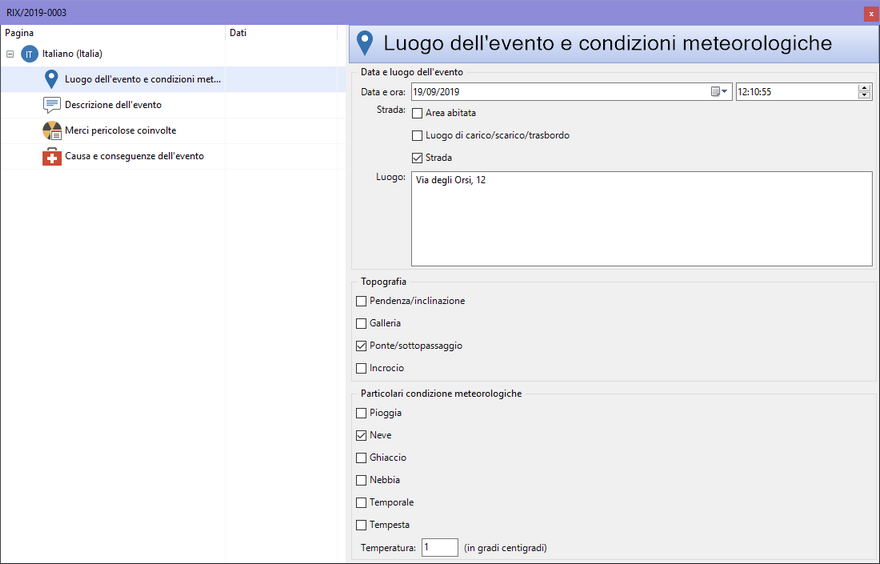Click the red first-aid kit icon
The height and width of the screenshot is (564, 880).
[x=52, y=157]
